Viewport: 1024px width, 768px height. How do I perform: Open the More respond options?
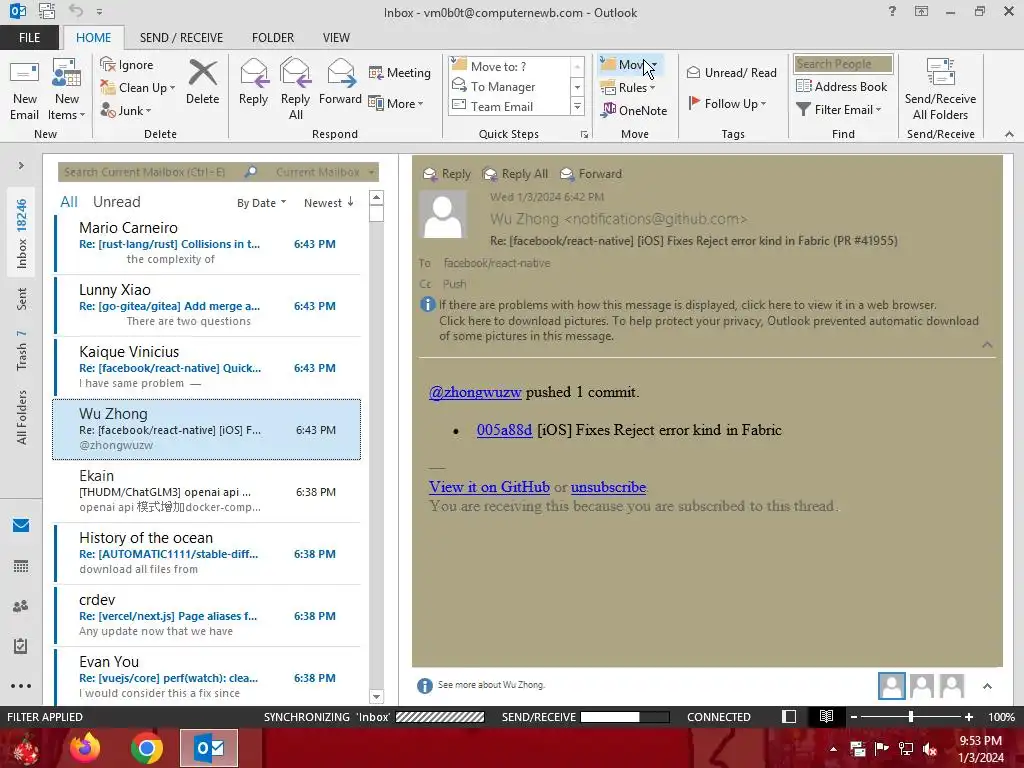click(396, 103)
